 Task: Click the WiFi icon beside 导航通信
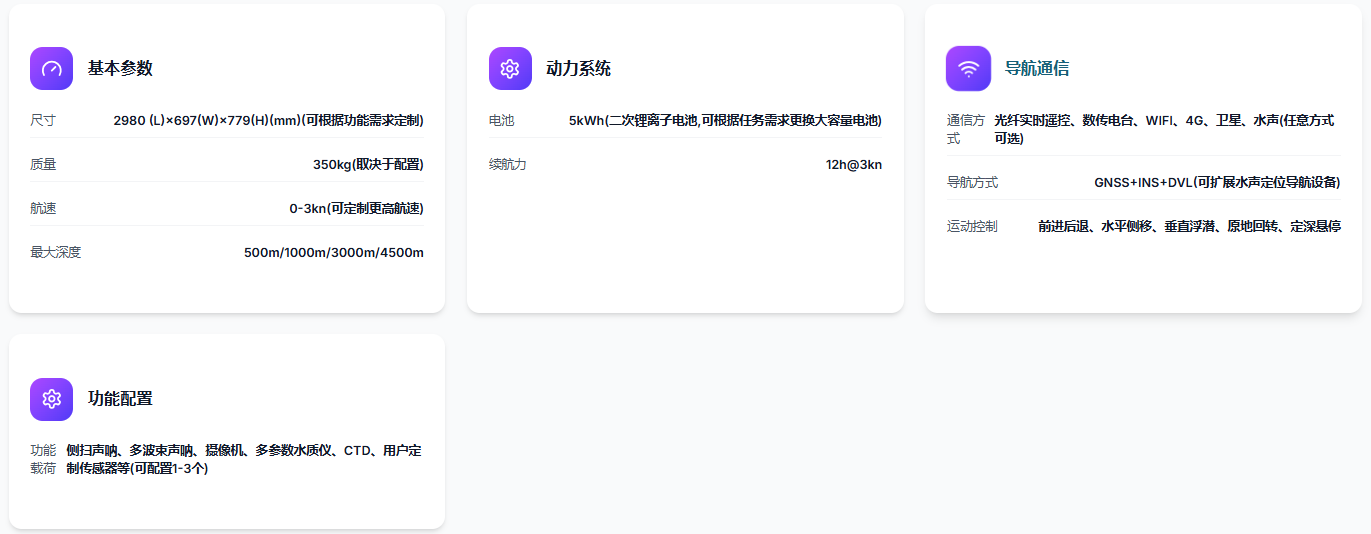[x=968, y=69]
